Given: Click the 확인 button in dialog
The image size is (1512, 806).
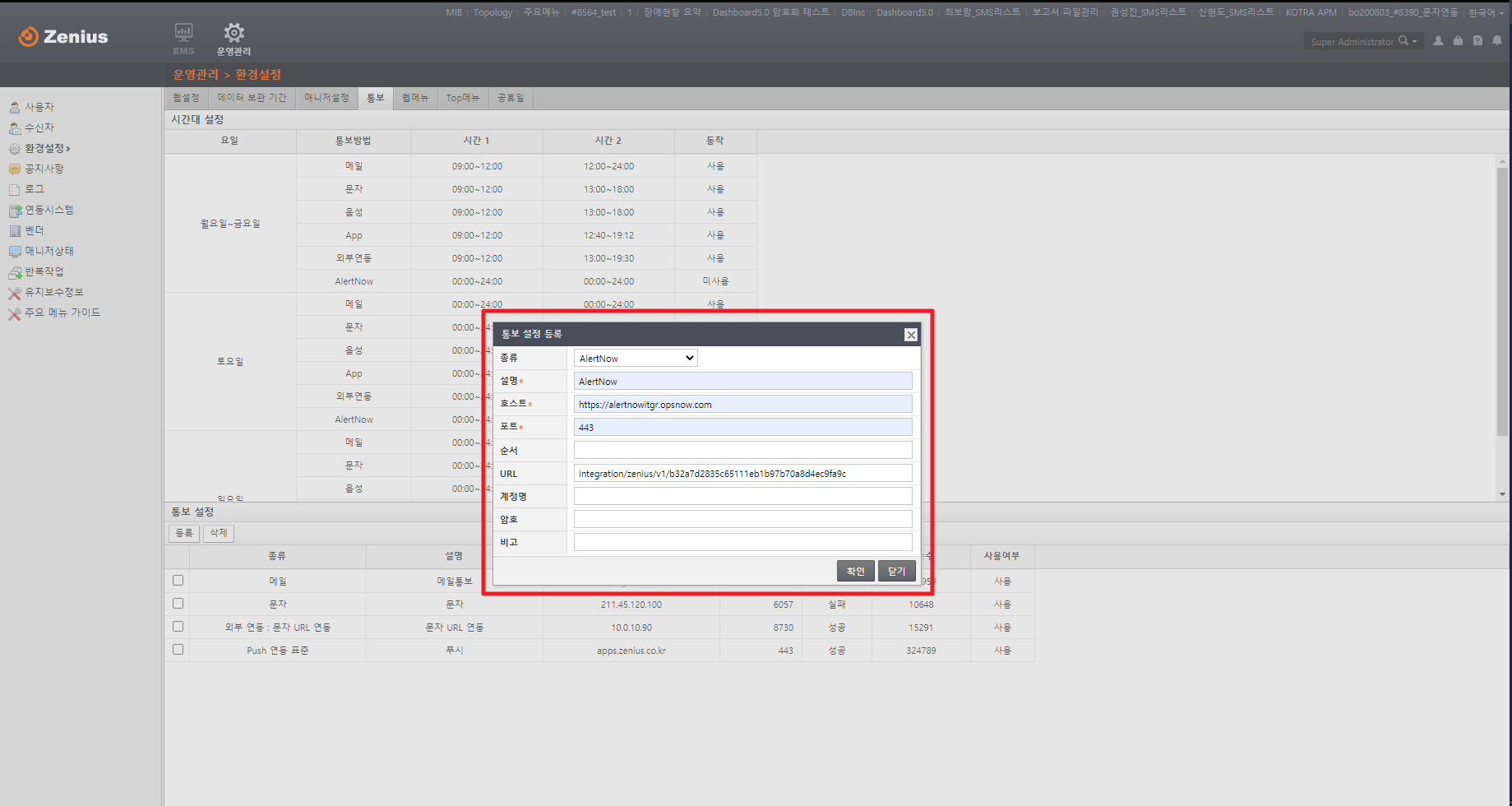Looking at the screenshot, I should [855, 571].
